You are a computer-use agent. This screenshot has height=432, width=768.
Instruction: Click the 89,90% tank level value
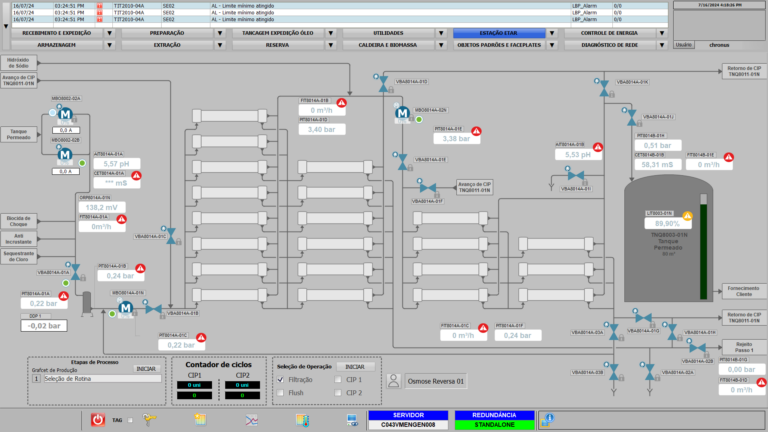click(x=667, y=223)
